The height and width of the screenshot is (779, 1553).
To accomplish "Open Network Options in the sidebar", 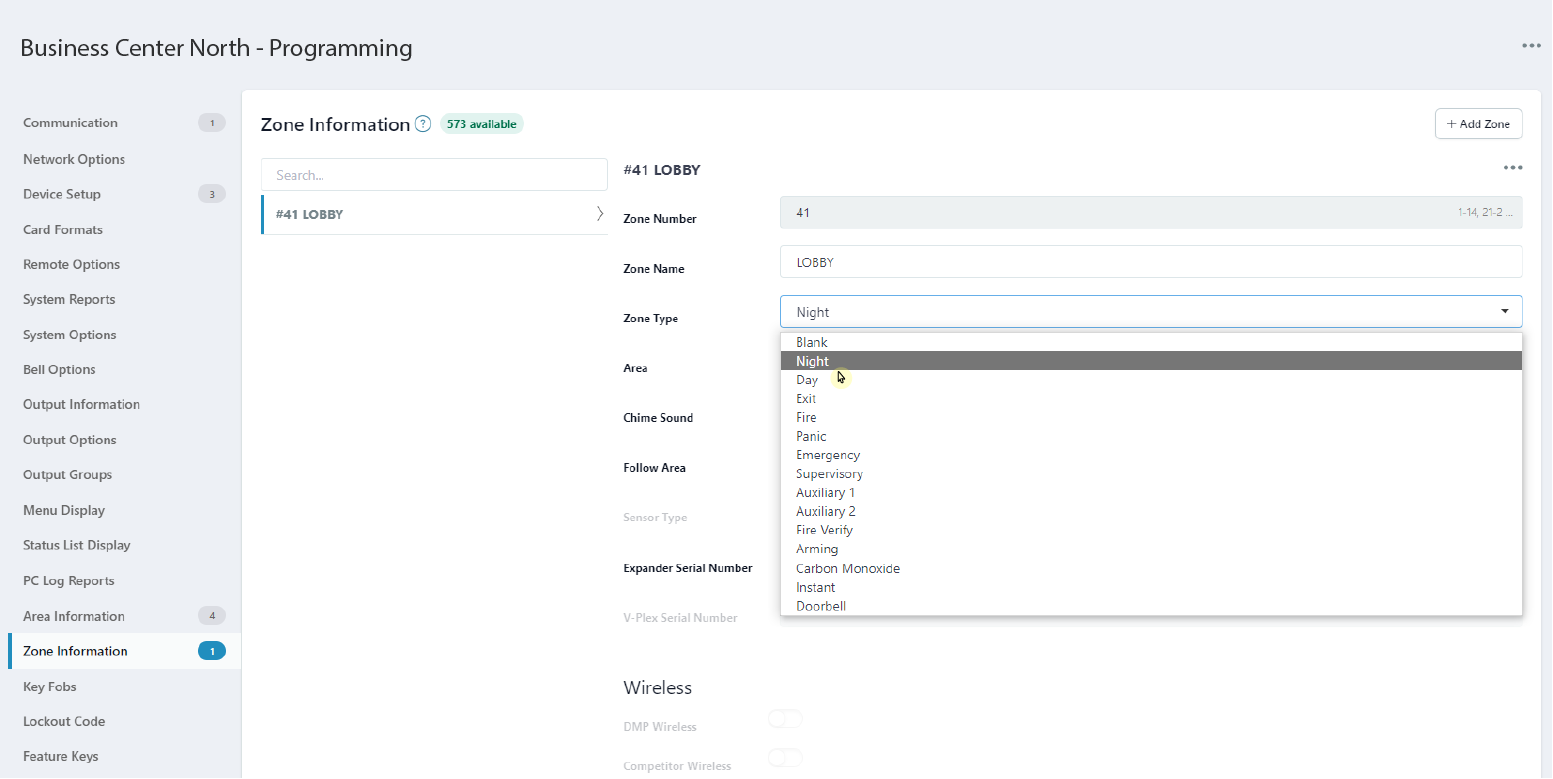I will (74, 159).
